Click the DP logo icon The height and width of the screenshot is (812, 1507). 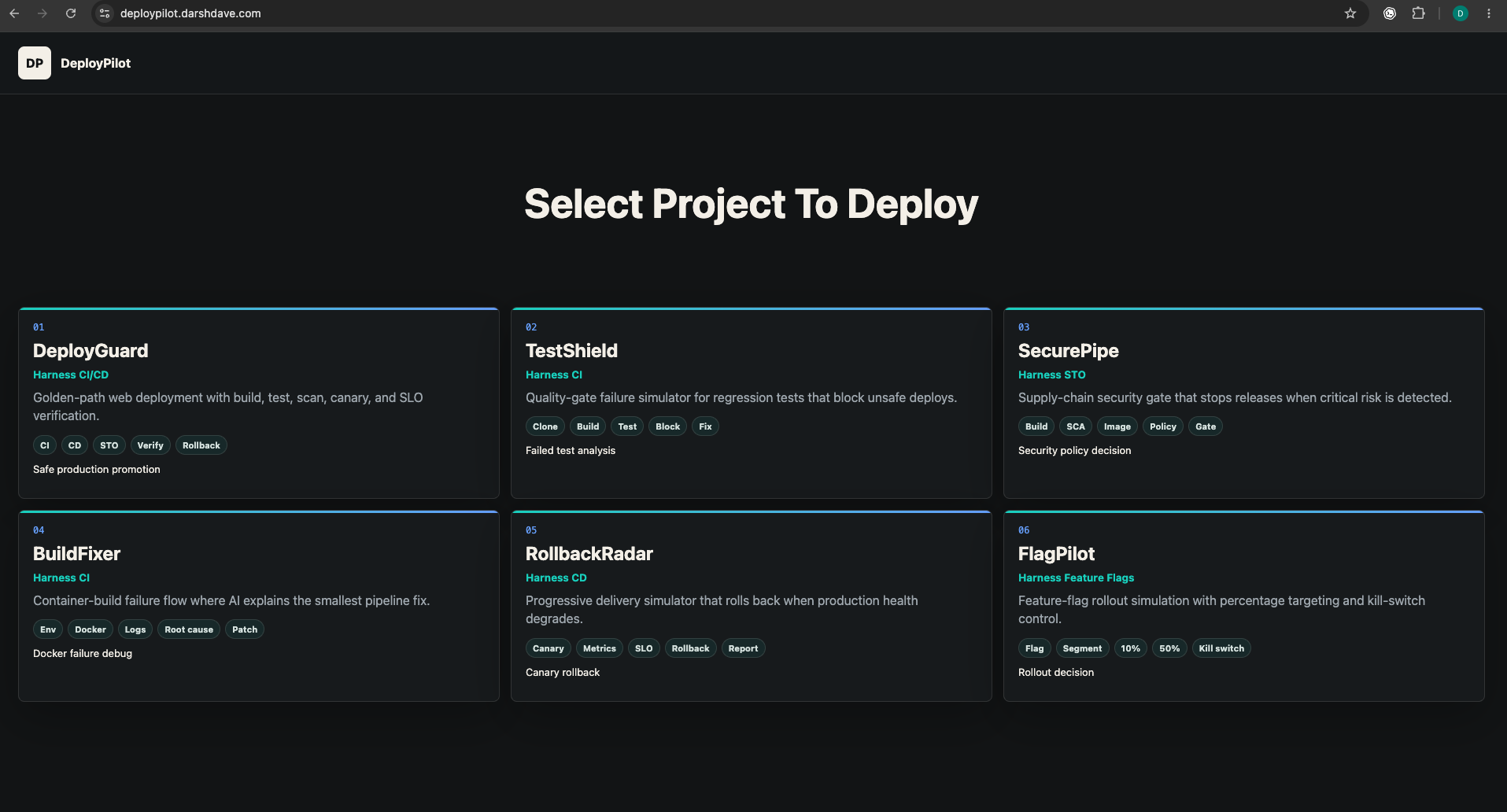(x=35, y=63)
